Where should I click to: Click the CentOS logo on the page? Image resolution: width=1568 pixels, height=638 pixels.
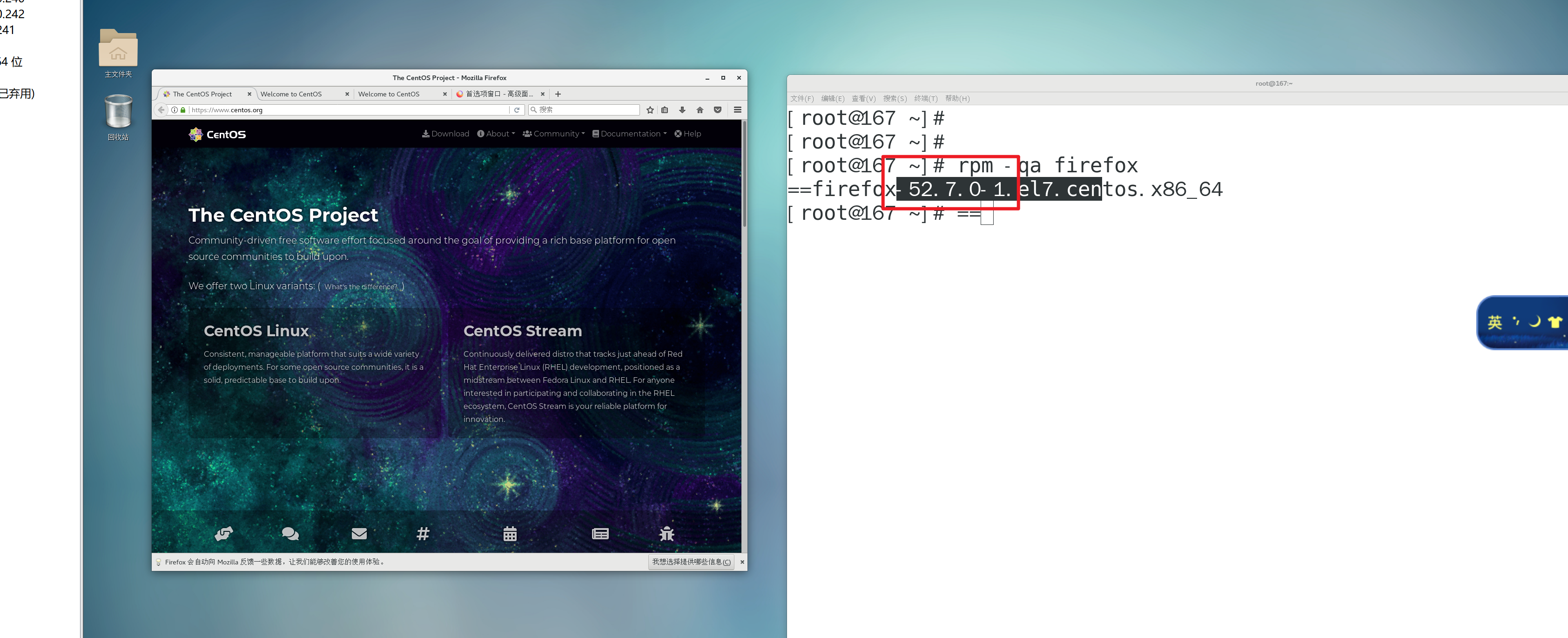tap(217, 134)
